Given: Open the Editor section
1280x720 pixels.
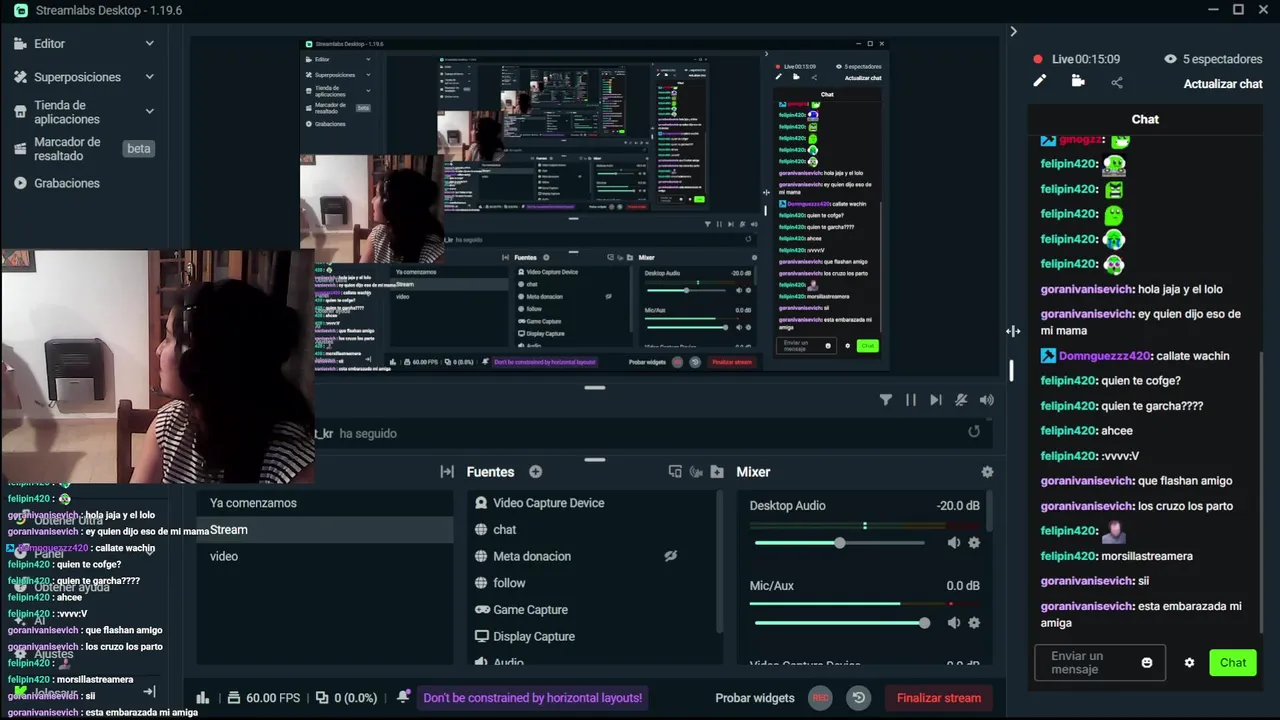Looking at the screenshot, I should (49, 44).
